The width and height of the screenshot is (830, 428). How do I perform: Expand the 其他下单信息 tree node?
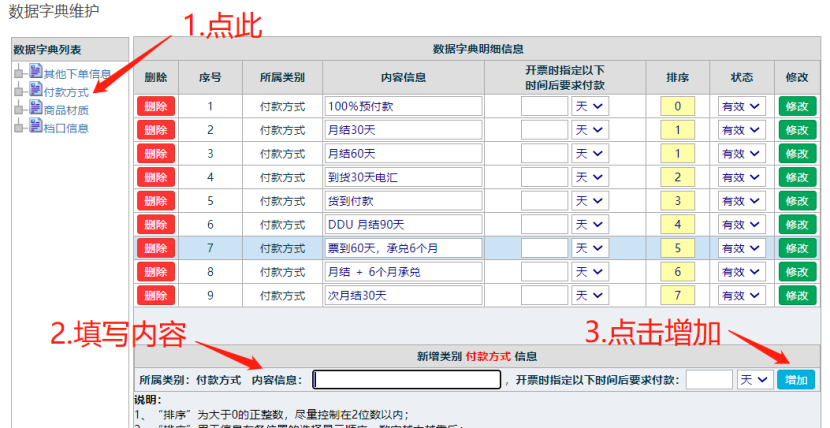pyautogui.click(x=18, y=73)
